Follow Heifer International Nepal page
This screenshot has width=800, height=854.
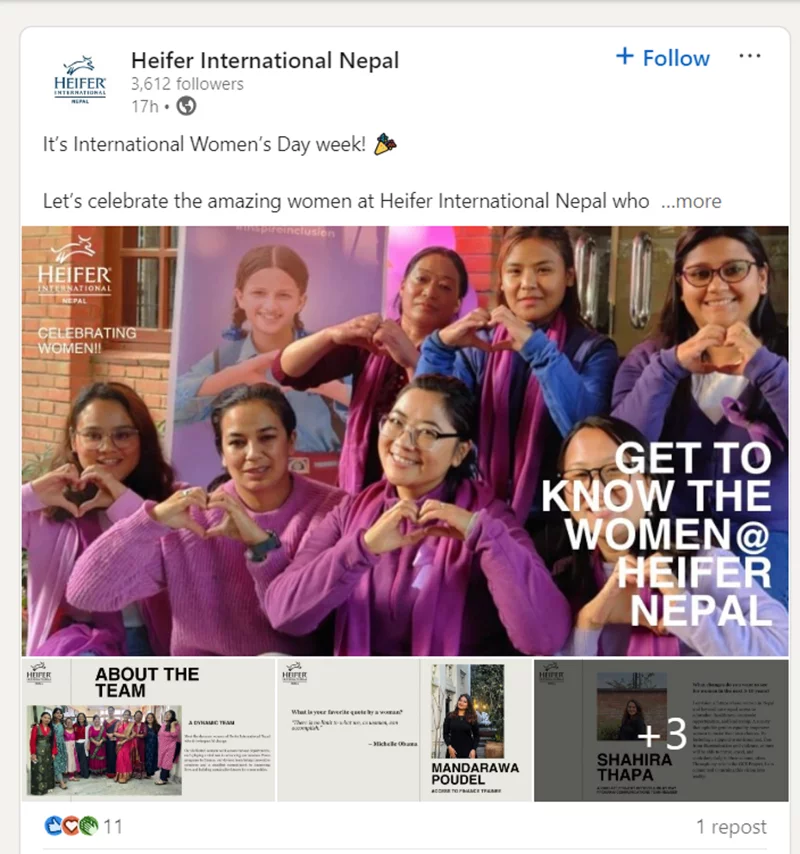pyautogui.click(x=663, y=57)
